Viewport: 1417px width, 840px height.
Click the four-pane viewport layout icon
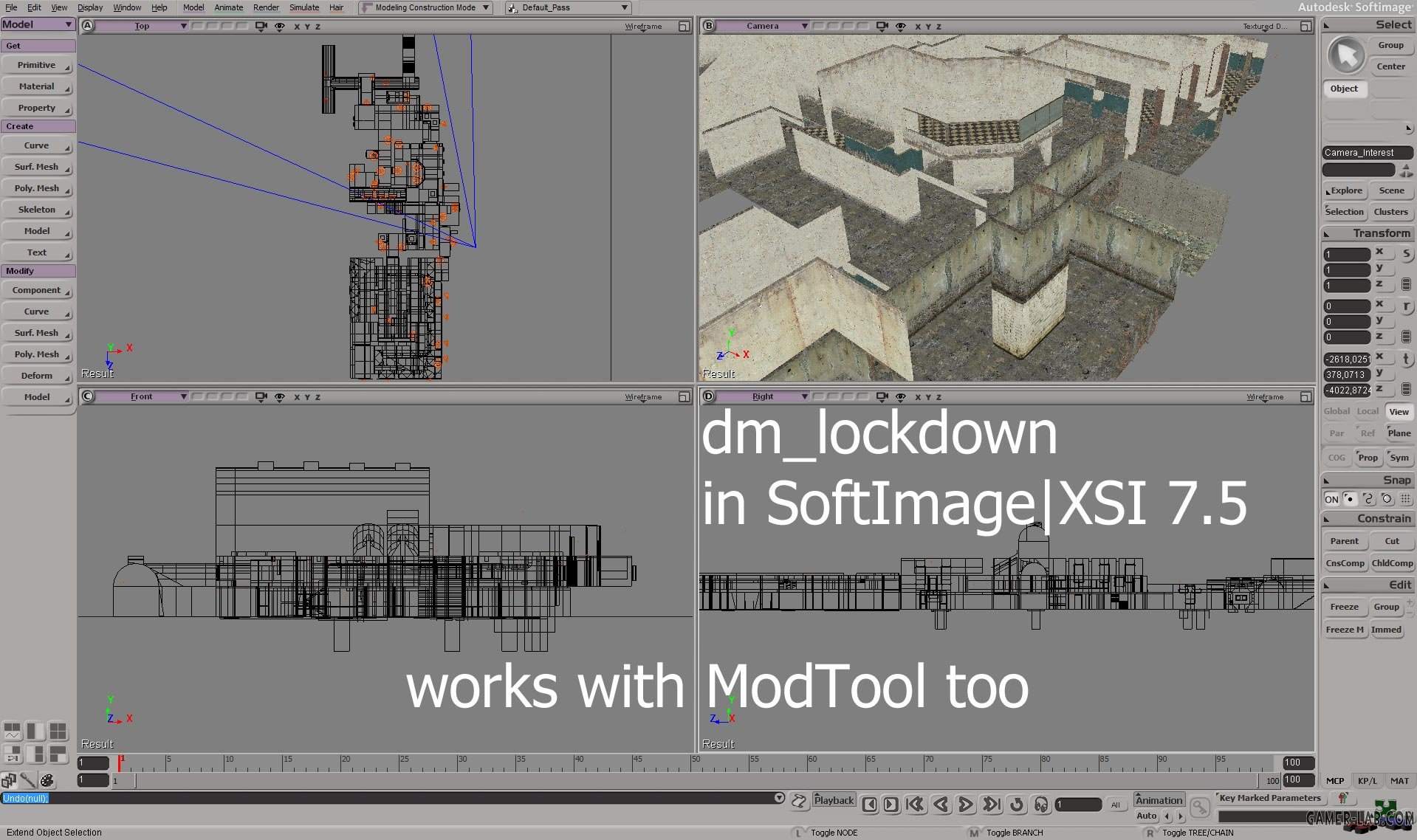58,731
